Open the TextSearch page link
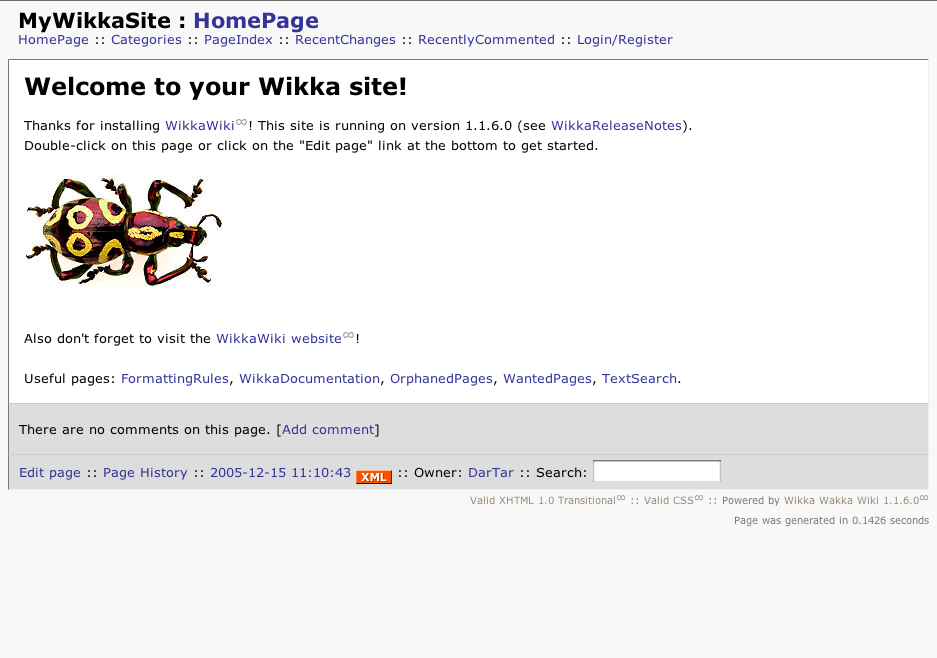The width and height of the screenshot is (937, 658). (x=639, y=378)
